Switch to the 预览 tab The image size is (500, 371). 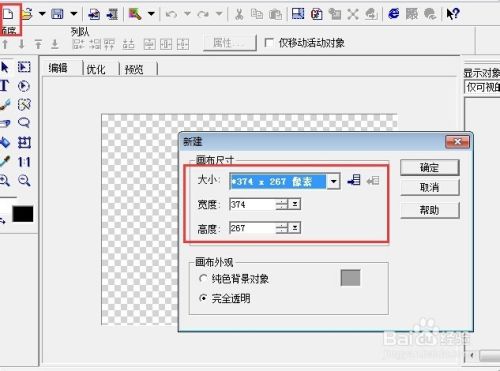[x=134, y=69]
